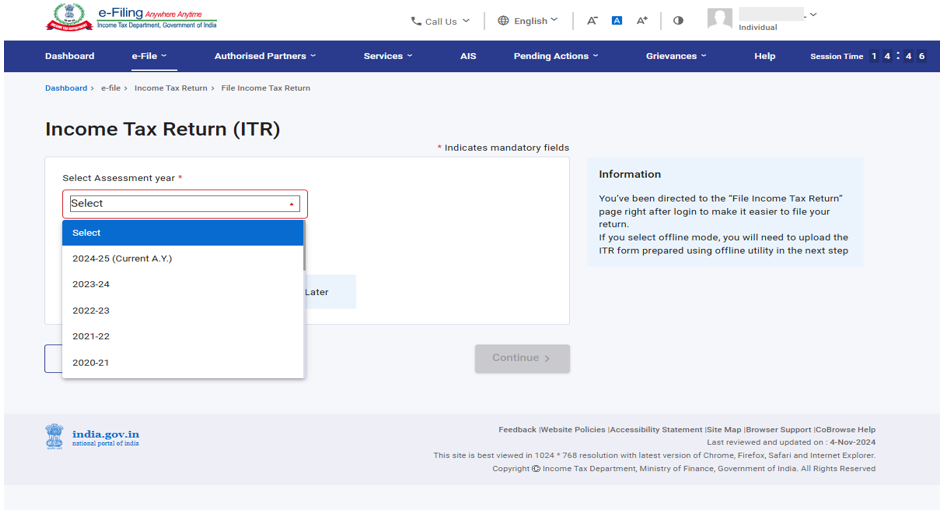943x510 pixels.
Task: Click the india.gov.in national portal logo
Action: (x=92, y=437)
